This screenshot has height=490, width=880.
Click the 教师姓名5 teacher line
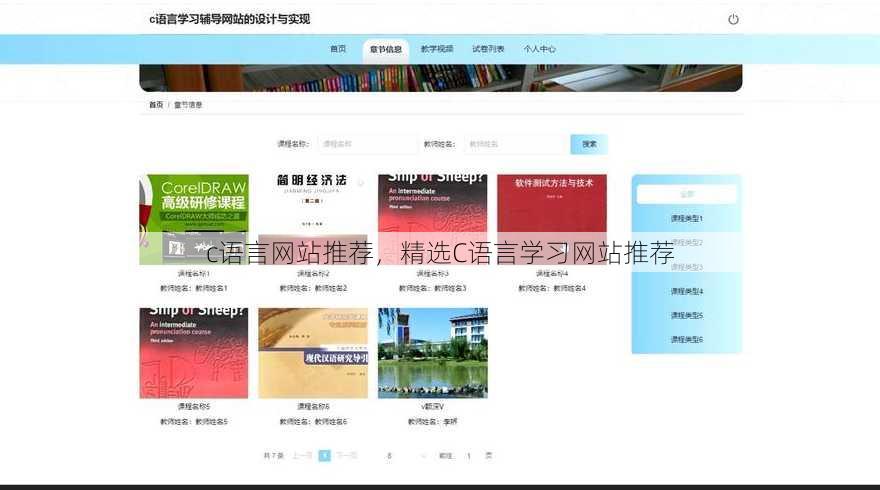pyautogui.click(x=194, y=422)
